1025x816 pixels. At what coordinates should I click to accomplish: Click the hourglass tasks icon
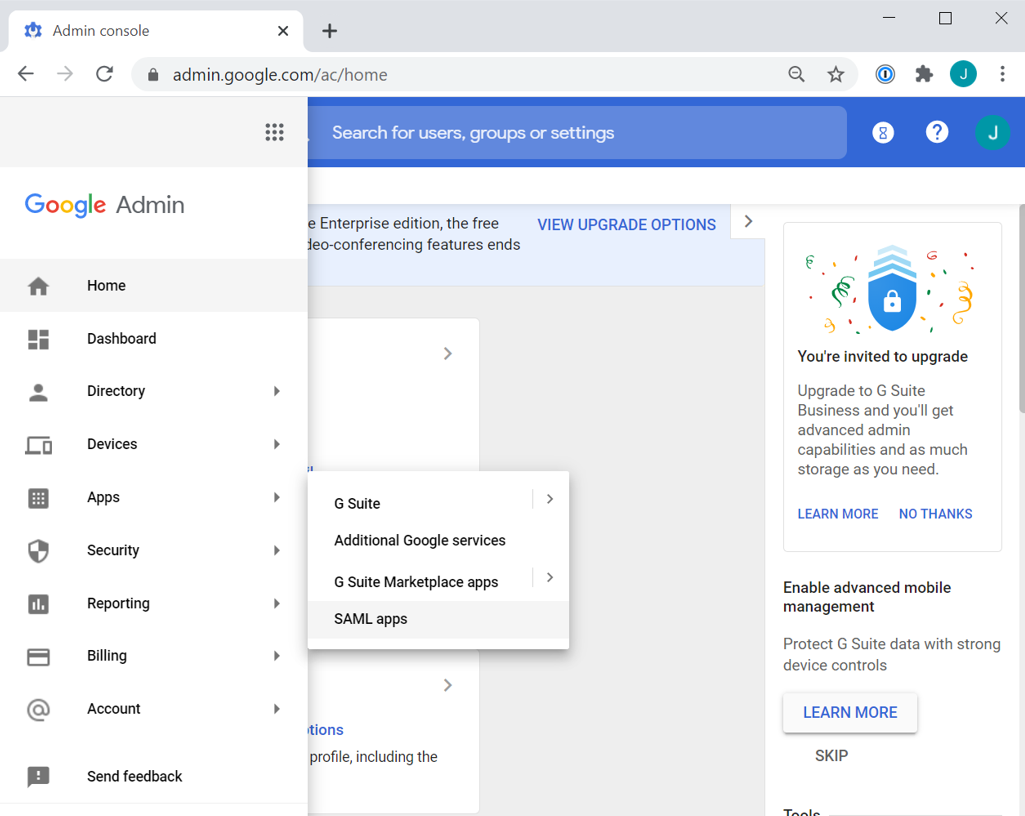882,132
